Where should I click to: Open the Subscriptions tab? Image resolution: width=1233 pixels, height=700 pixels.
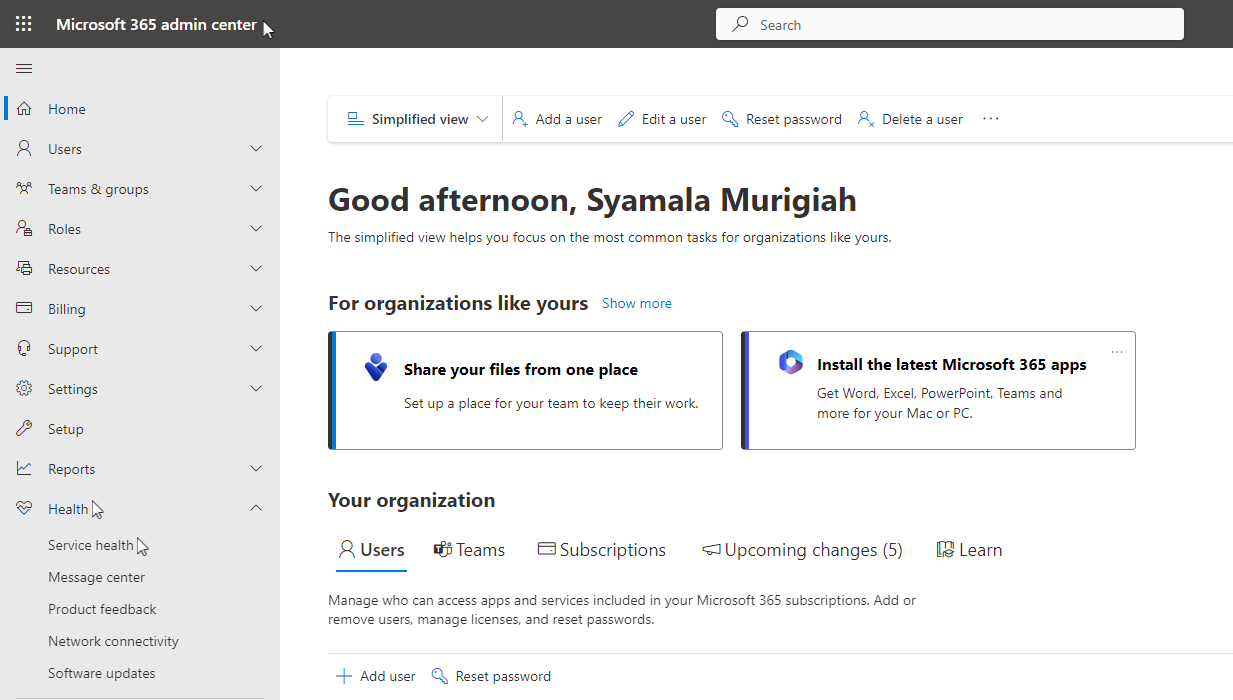click(x=602, y=549)
